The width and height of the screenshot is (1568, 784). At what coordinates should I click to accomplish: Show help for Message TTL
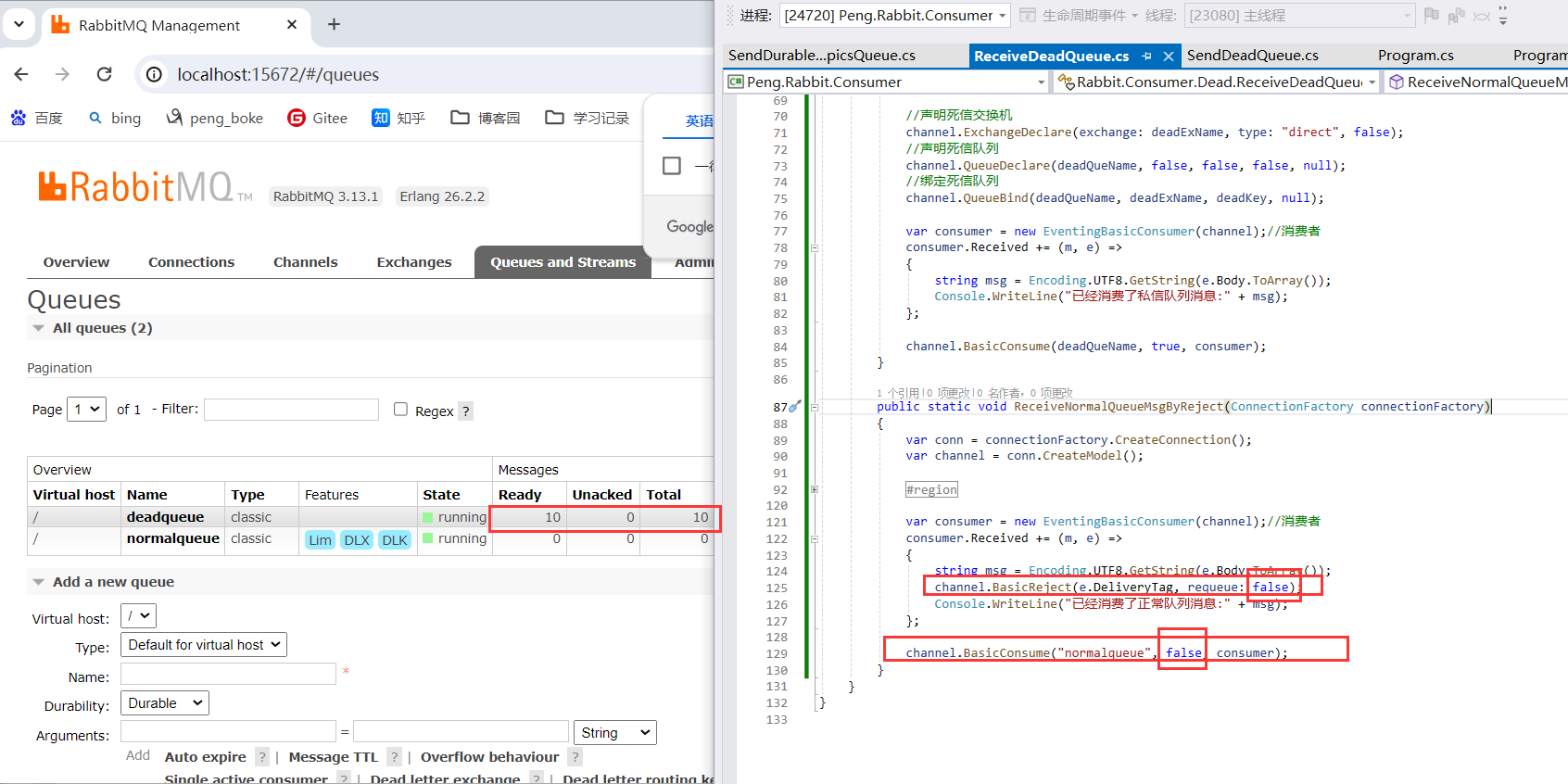pyautogui.click(x=395, y=757)
